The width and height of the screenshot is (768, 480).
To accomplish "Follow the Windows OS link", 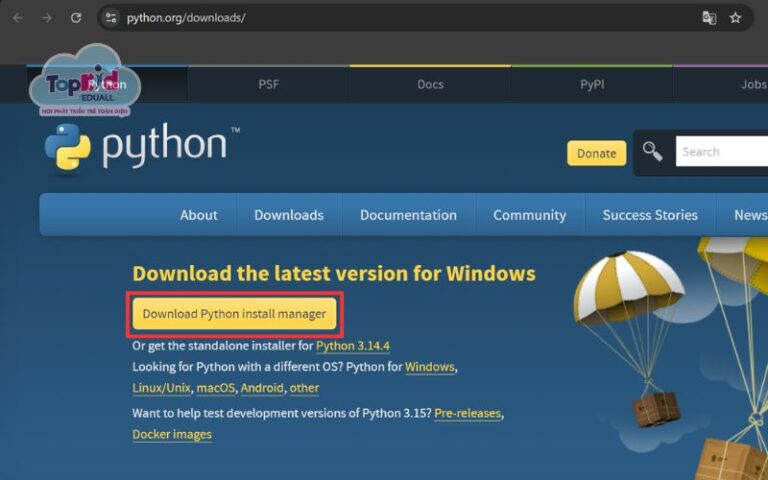I will (x=430, y=367).
